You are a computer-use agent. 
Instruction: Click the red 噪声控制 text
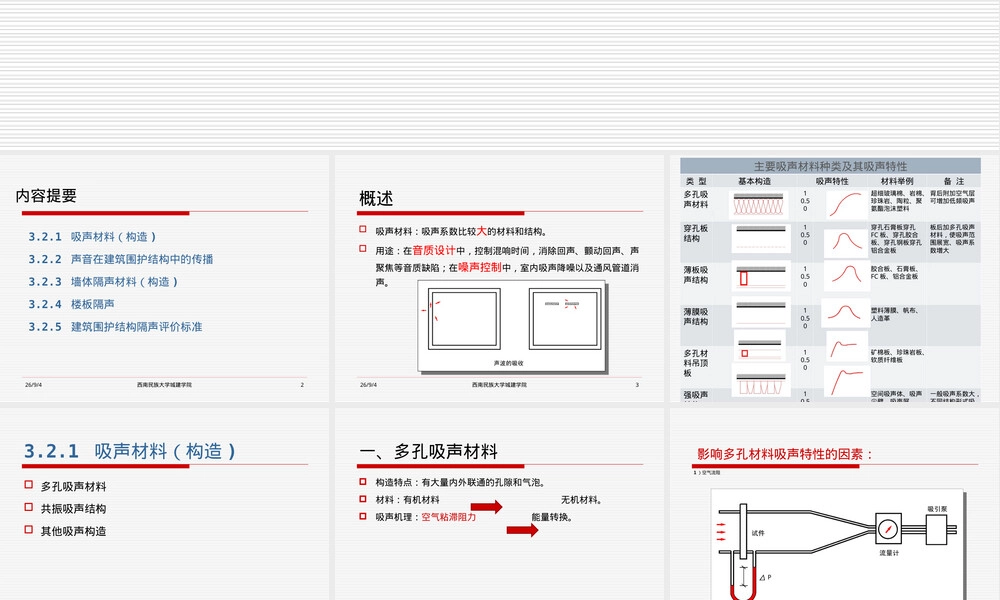tap(480, 267)
